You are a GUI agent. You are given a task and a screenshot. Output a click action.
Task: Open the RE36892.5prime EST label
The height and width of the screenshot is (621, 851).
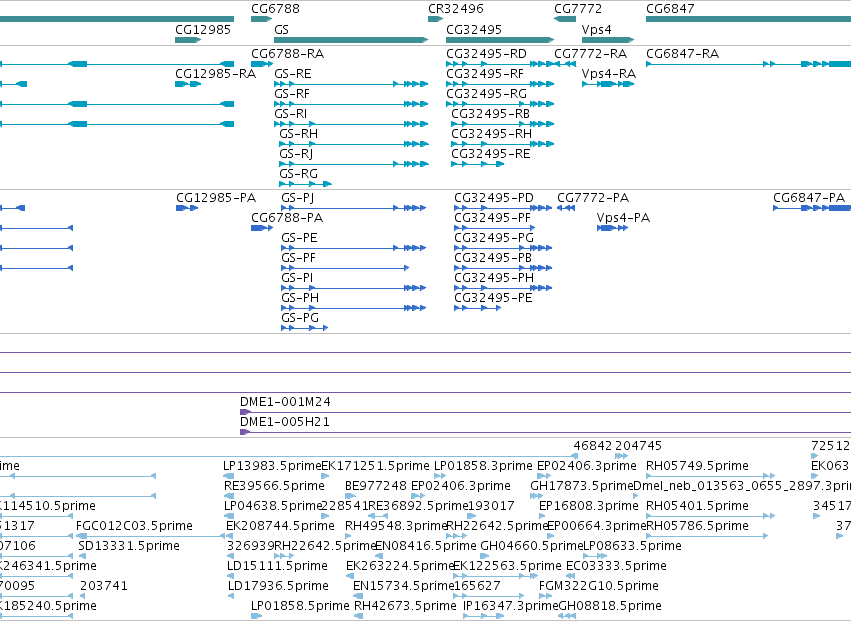418,506
